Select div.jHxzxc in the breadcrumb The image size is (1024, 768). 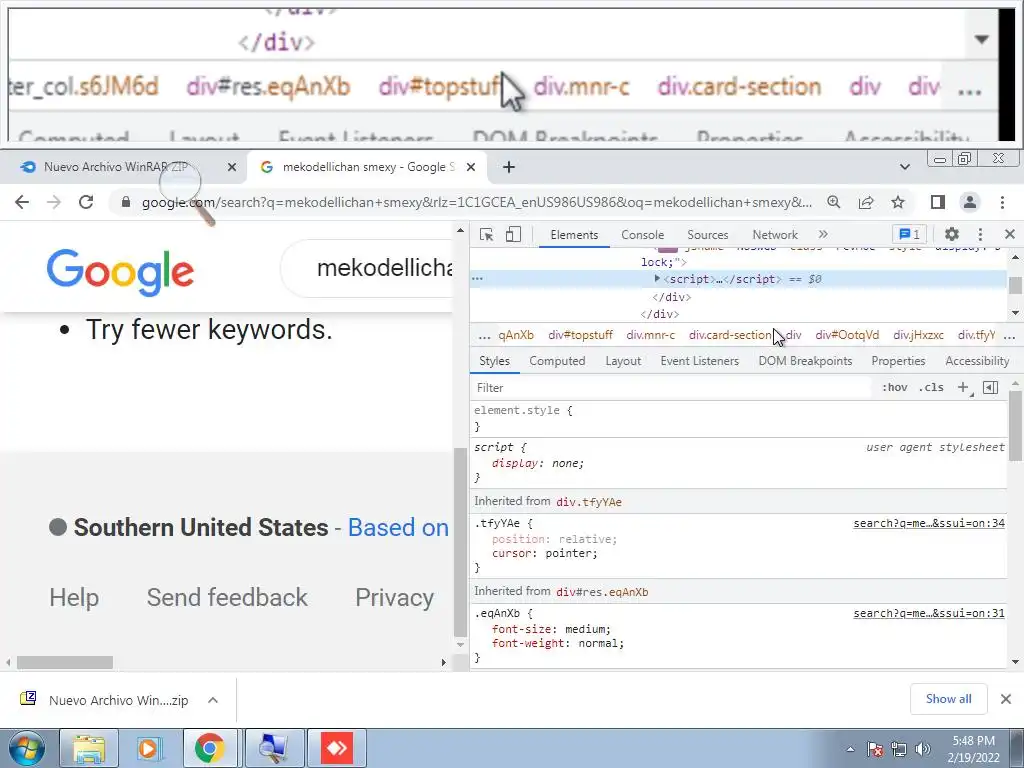click(918, 335)
